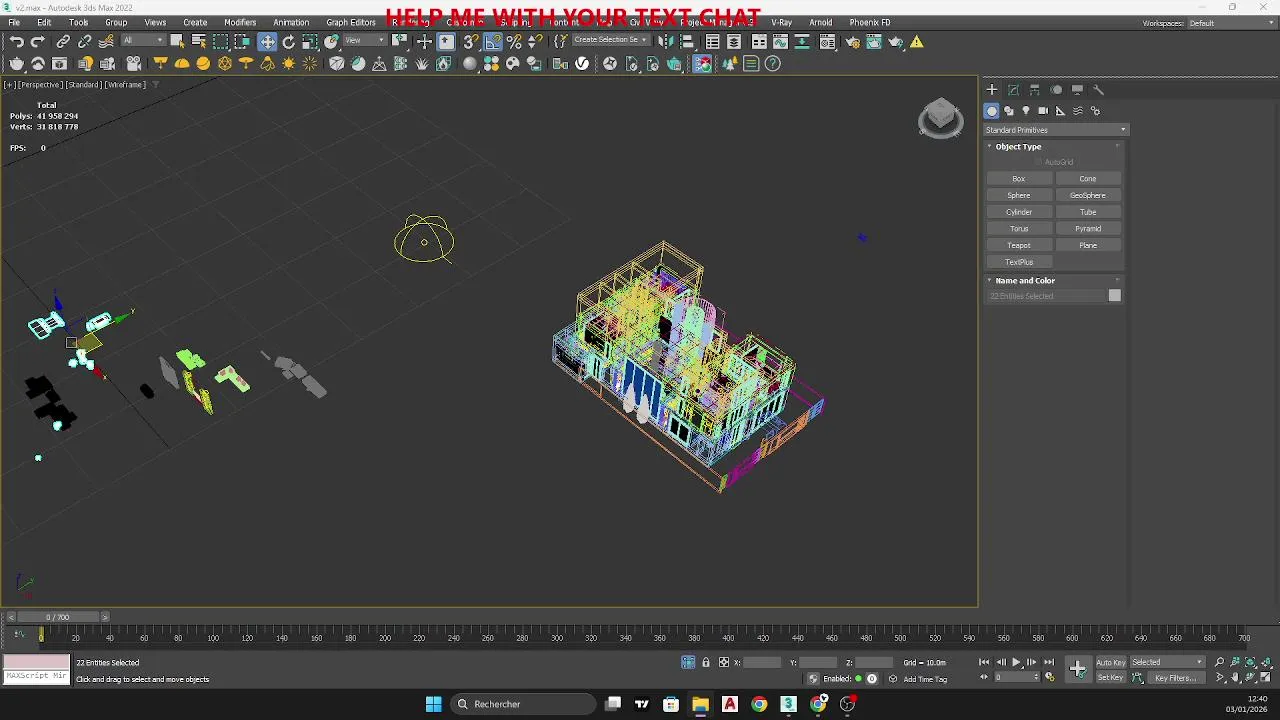Toggle Percent Snap button

coord(514,41)
